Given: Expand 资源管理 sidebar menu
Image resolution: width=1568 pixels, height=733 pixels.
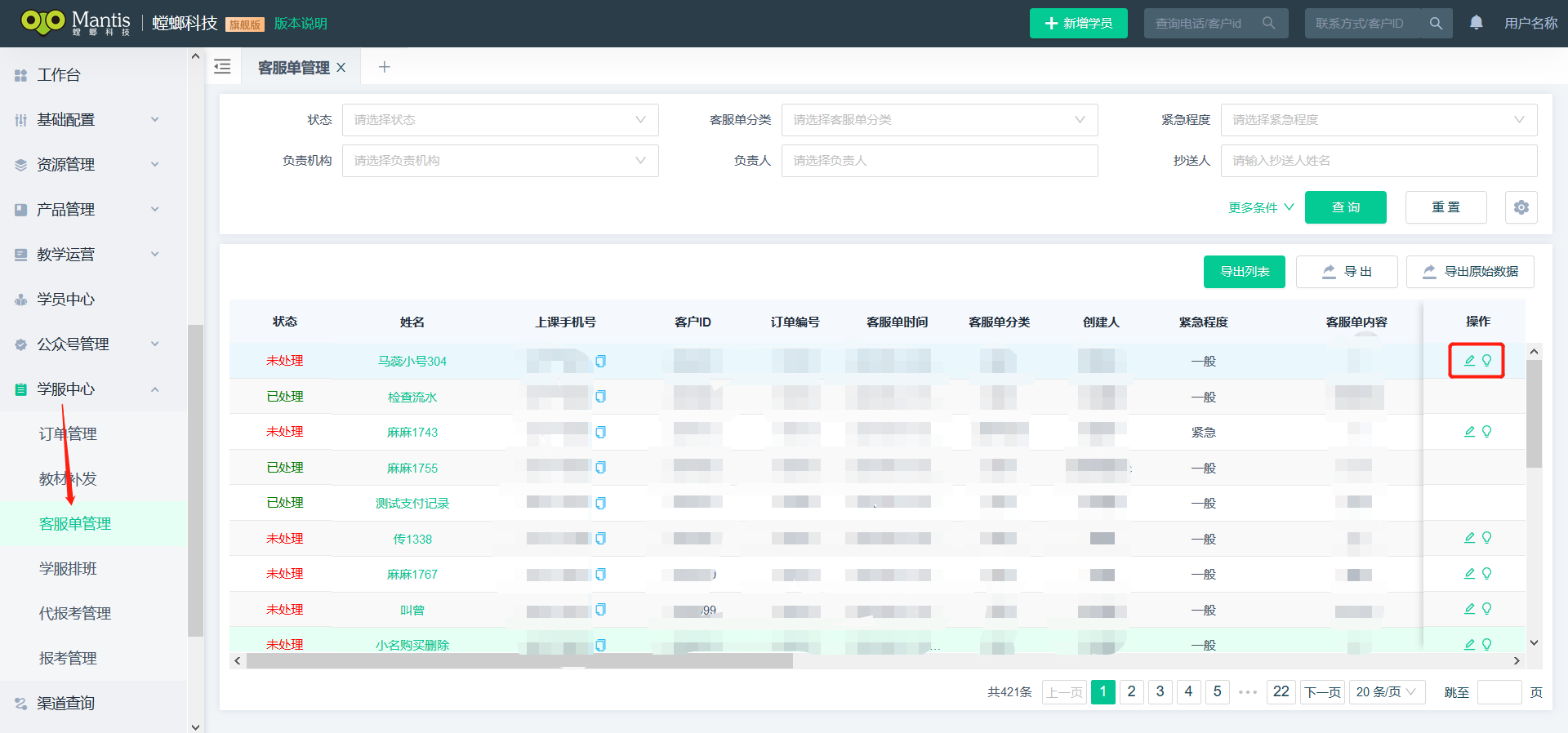Looking at the screenshot, I should click(x=94, y=165).
